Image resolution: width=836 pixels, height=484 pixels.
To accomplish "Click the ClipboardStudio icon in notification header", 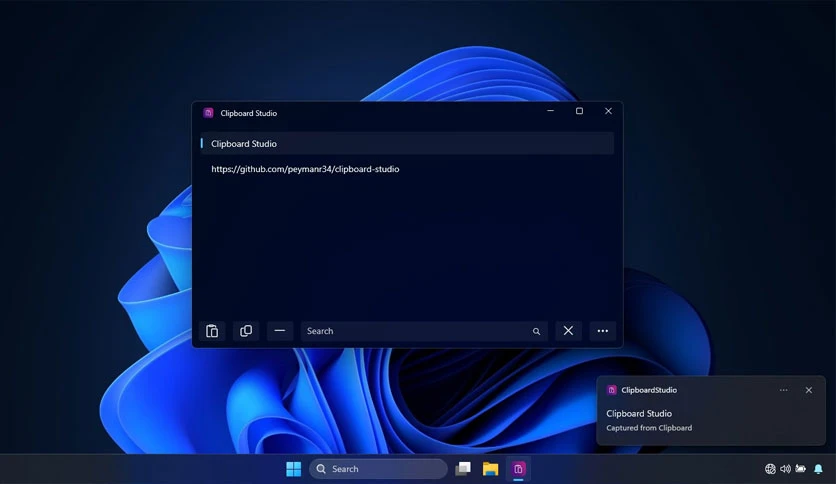I will (612, 390).
